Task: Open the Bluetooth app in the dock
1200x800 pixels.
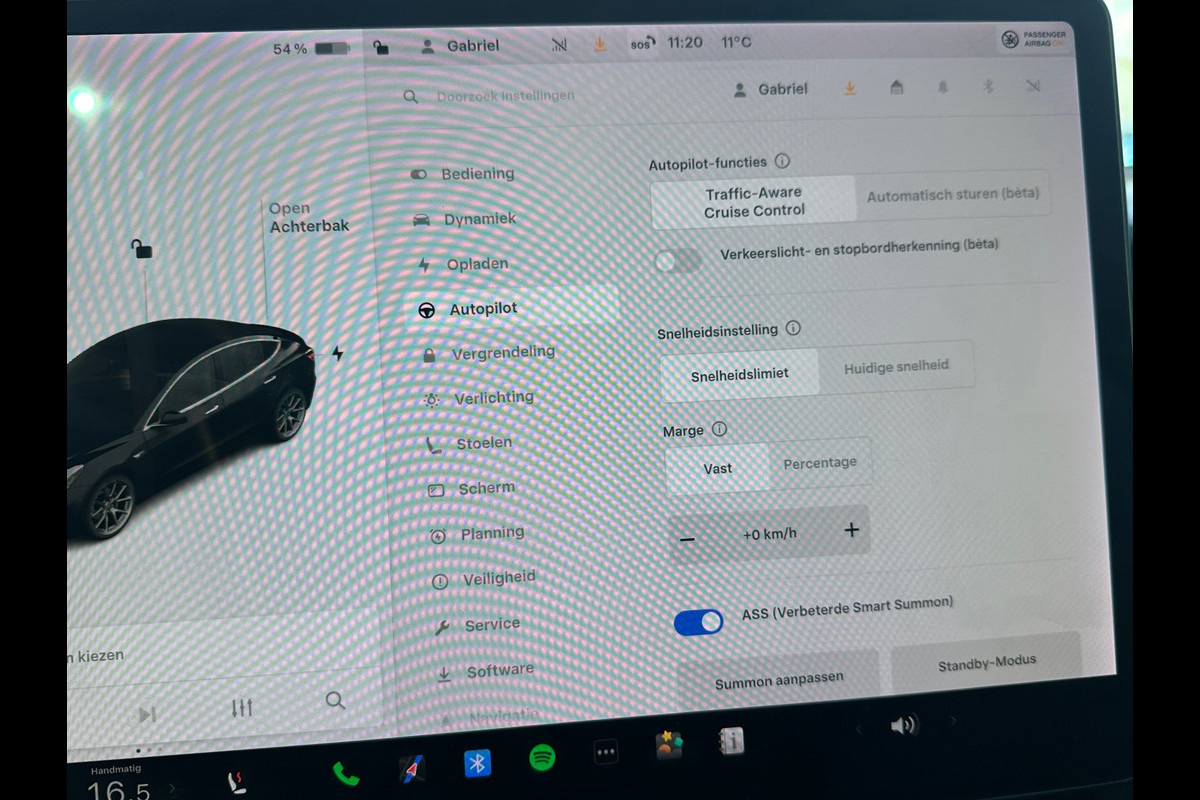Action: tap(478, 764)
